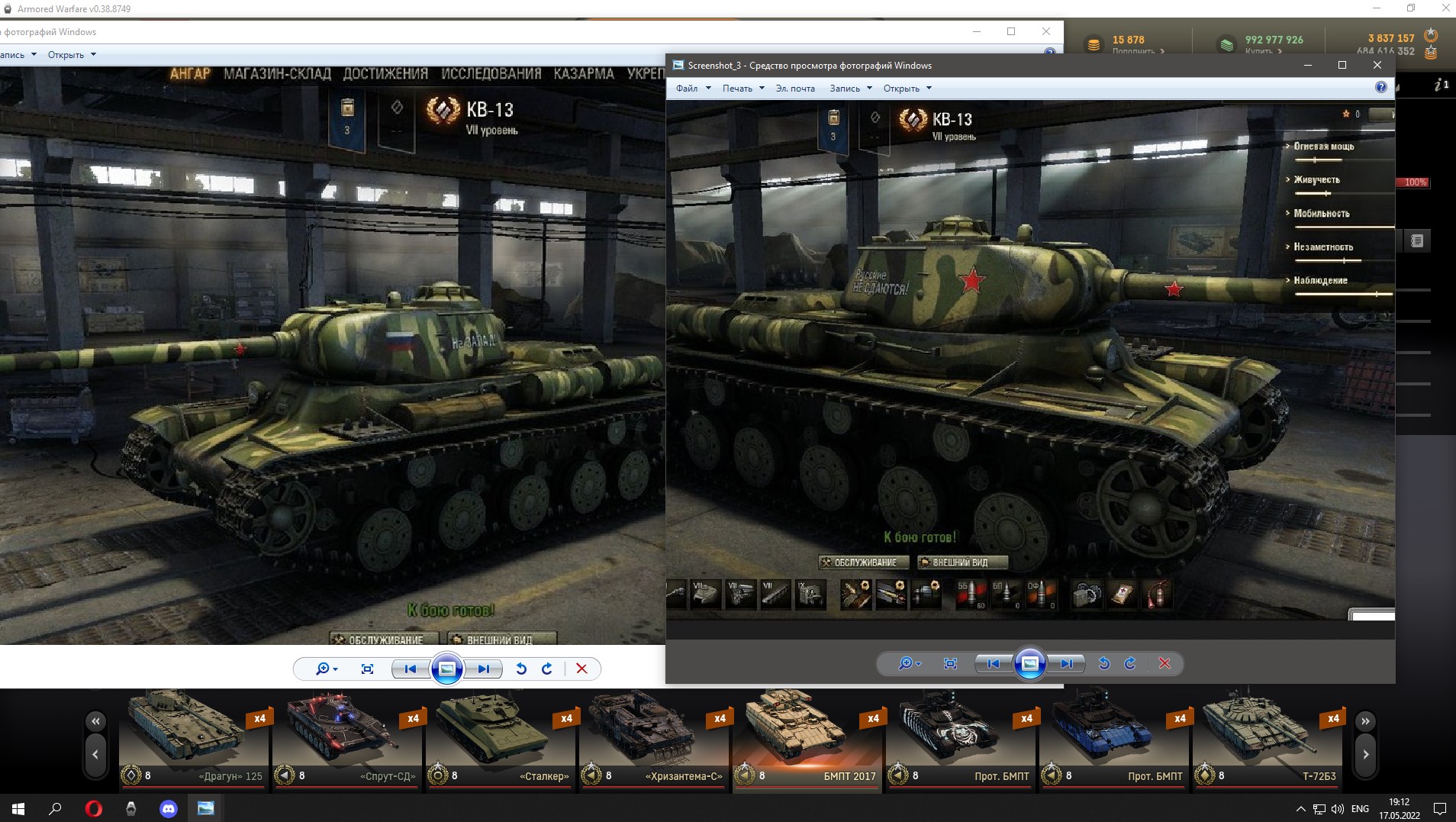Select the «Сталкер» vehicle card
This screenshot has height=822, width=1456.
click(x=501, y=740)
